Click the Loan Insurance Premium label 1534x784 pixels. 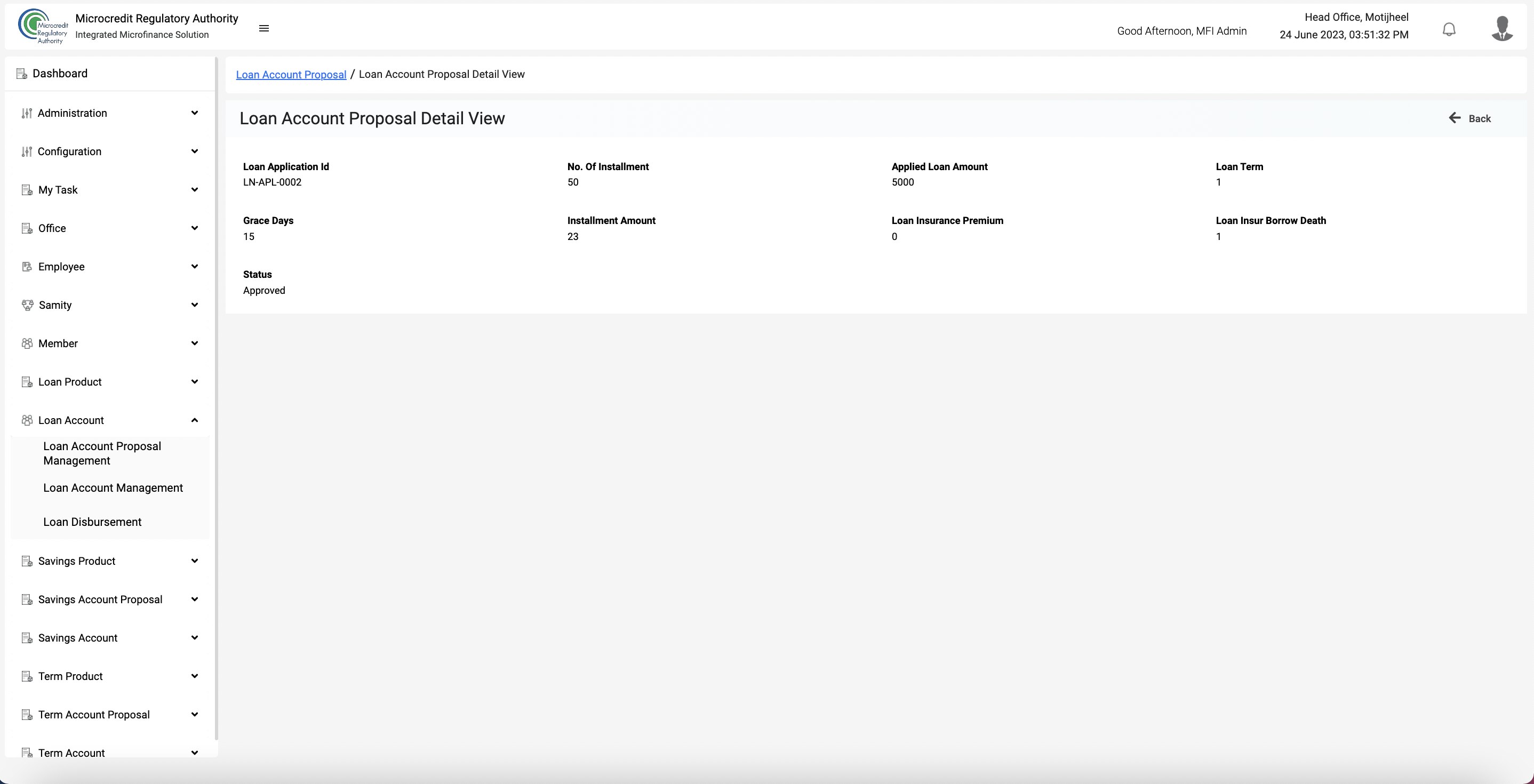coord(947,221)
